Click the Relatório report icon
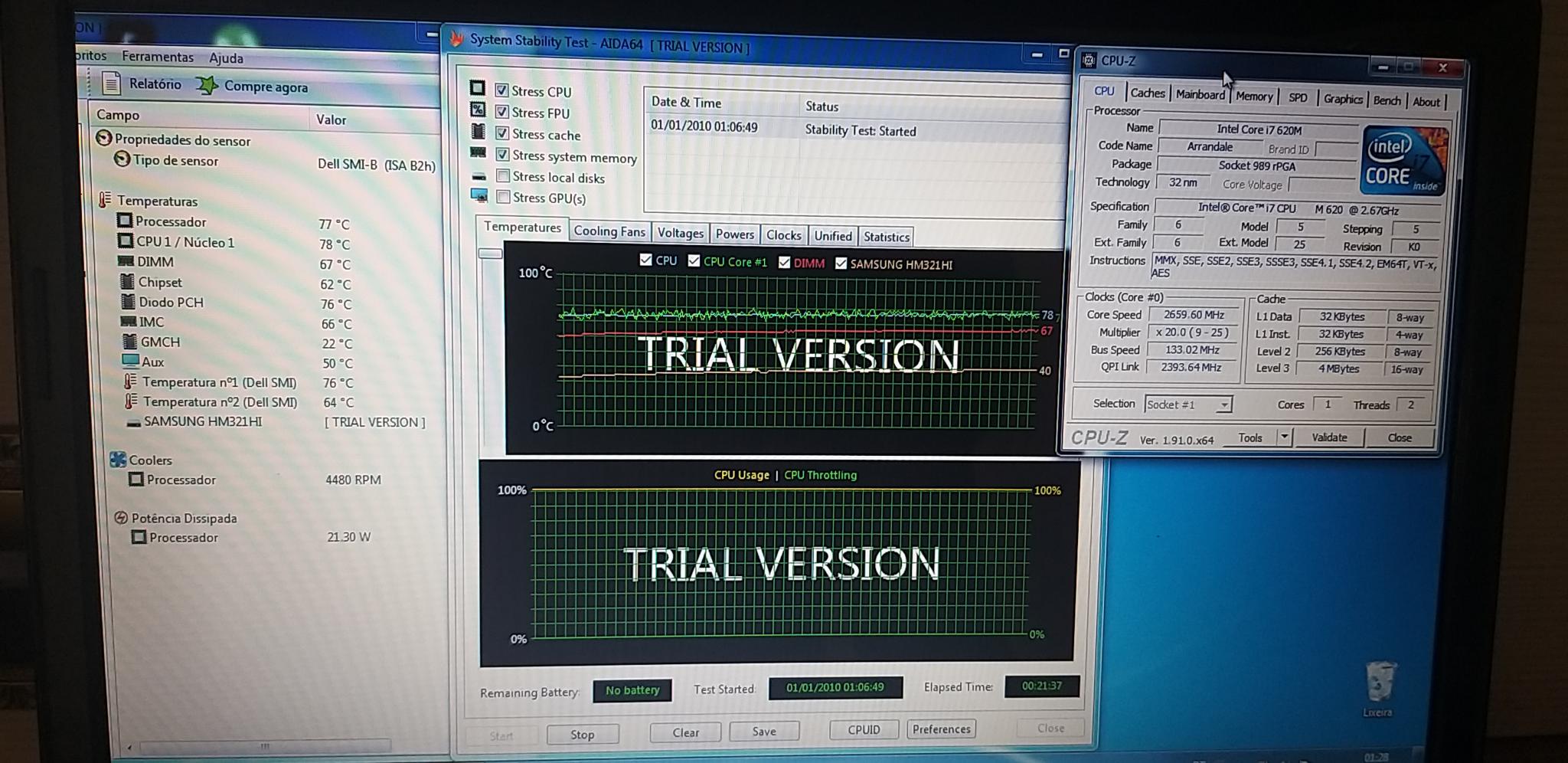Viewport: 1568px width, 763px height. (111, 84)
